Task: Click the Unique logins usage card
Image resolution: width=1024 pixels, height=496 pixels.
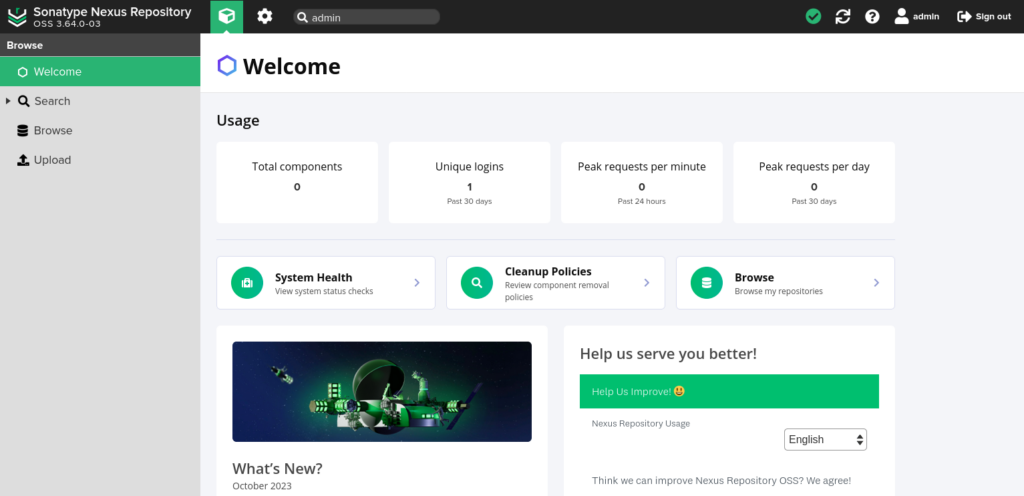Action: tap(470, 182)
